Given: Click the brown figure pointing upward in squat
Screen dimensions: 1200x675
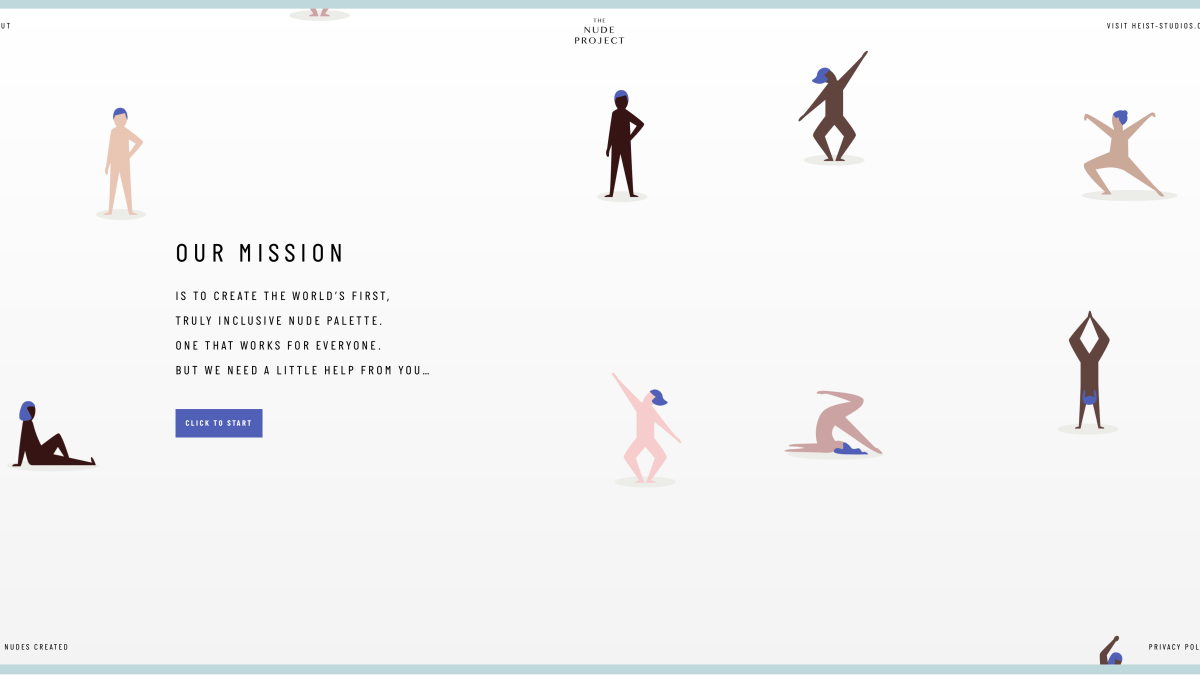Looking at the screenshot, I should pos(833,107).
